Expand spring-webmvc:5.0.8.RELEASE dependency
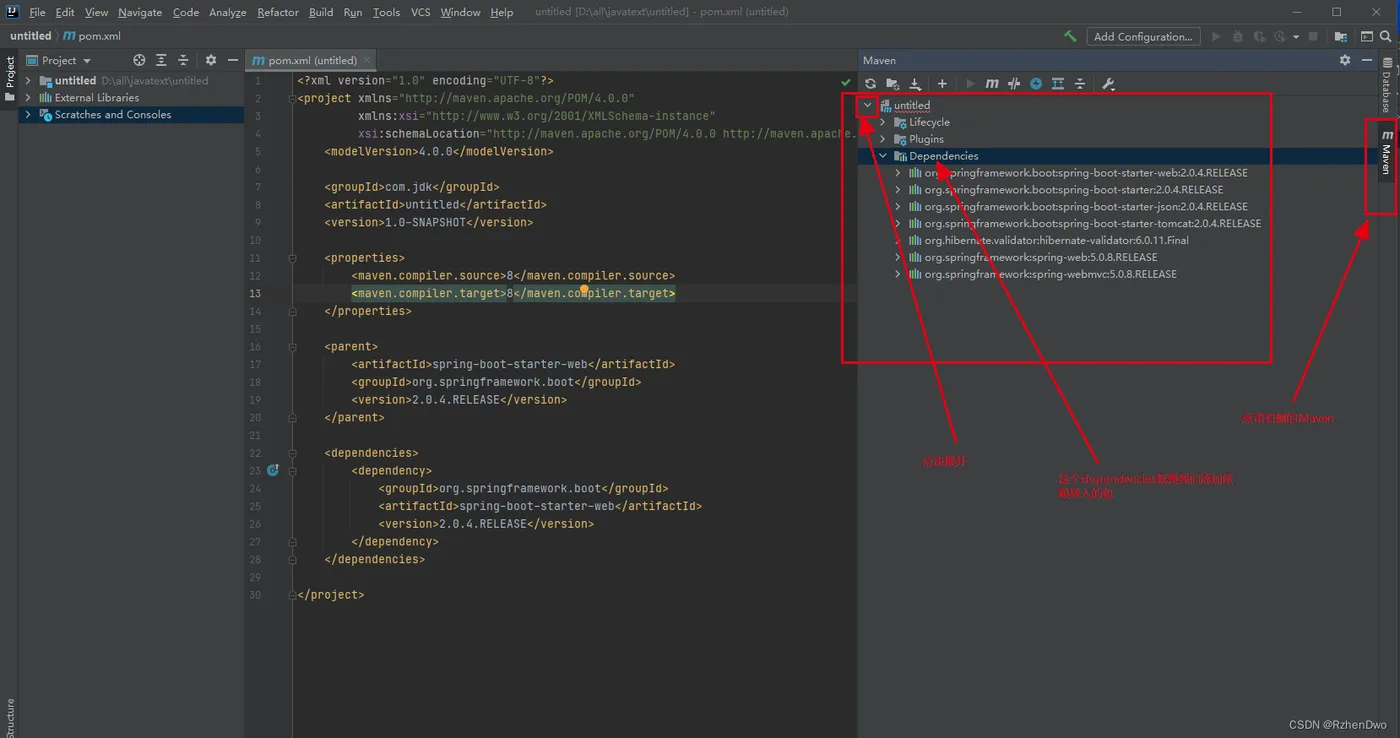1400x738 pixels. (x=898, y=274)
